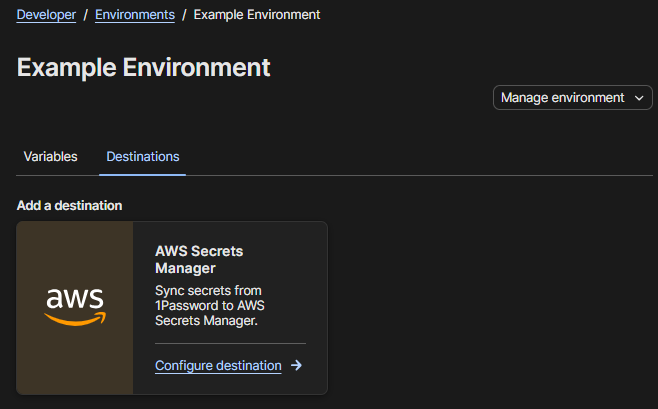Screen dimensions: 658x409
Task: Click the AWS Secrets Manager card title
Action: 199,259
